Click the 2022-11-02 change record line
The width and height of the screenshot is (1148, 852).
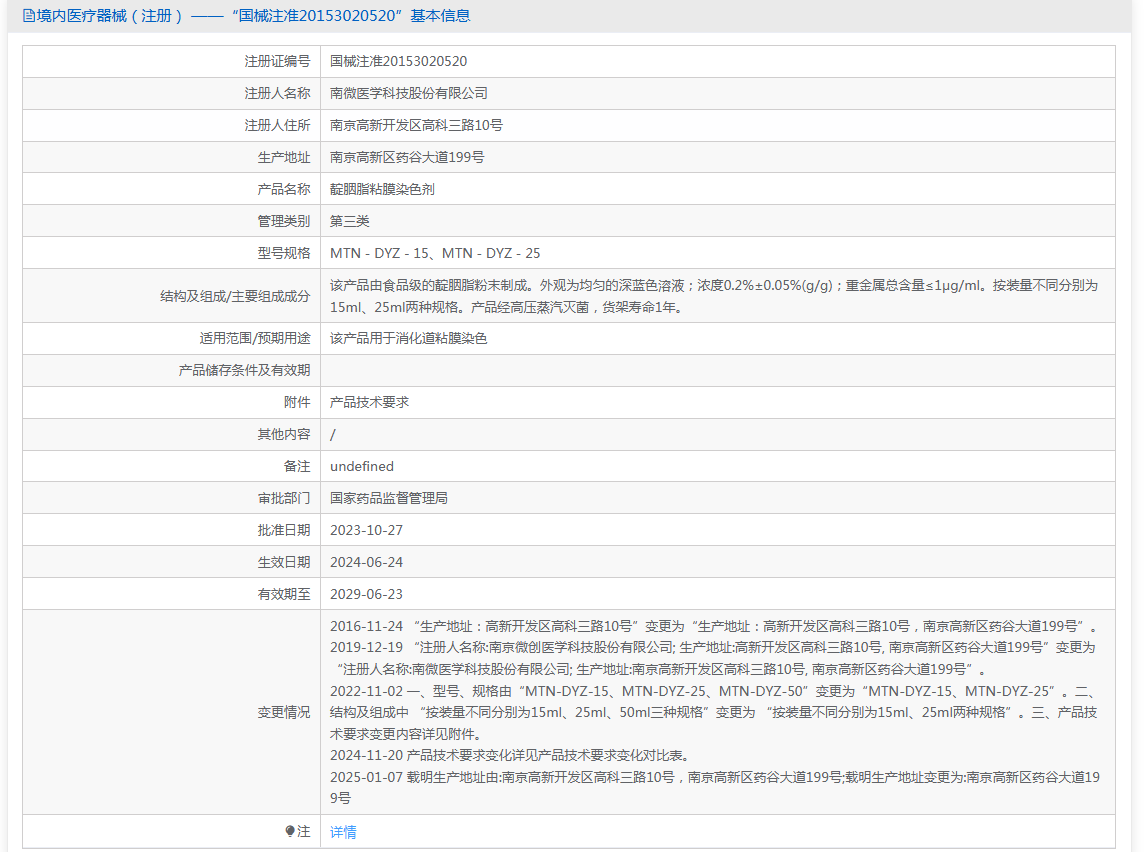click(714, 712)
